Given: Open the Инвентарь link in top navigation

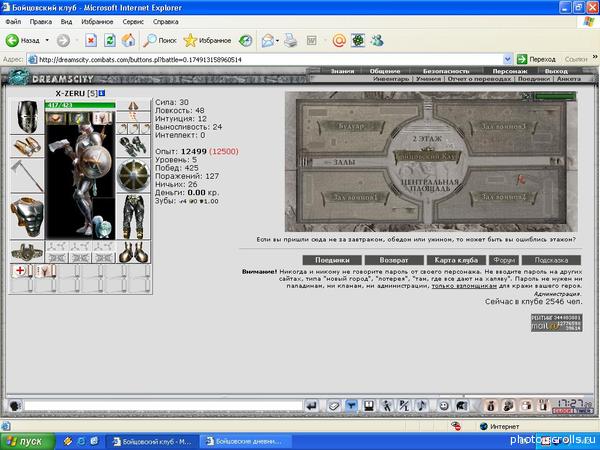Looking at the screenshot, I should (x=391, y=79).
